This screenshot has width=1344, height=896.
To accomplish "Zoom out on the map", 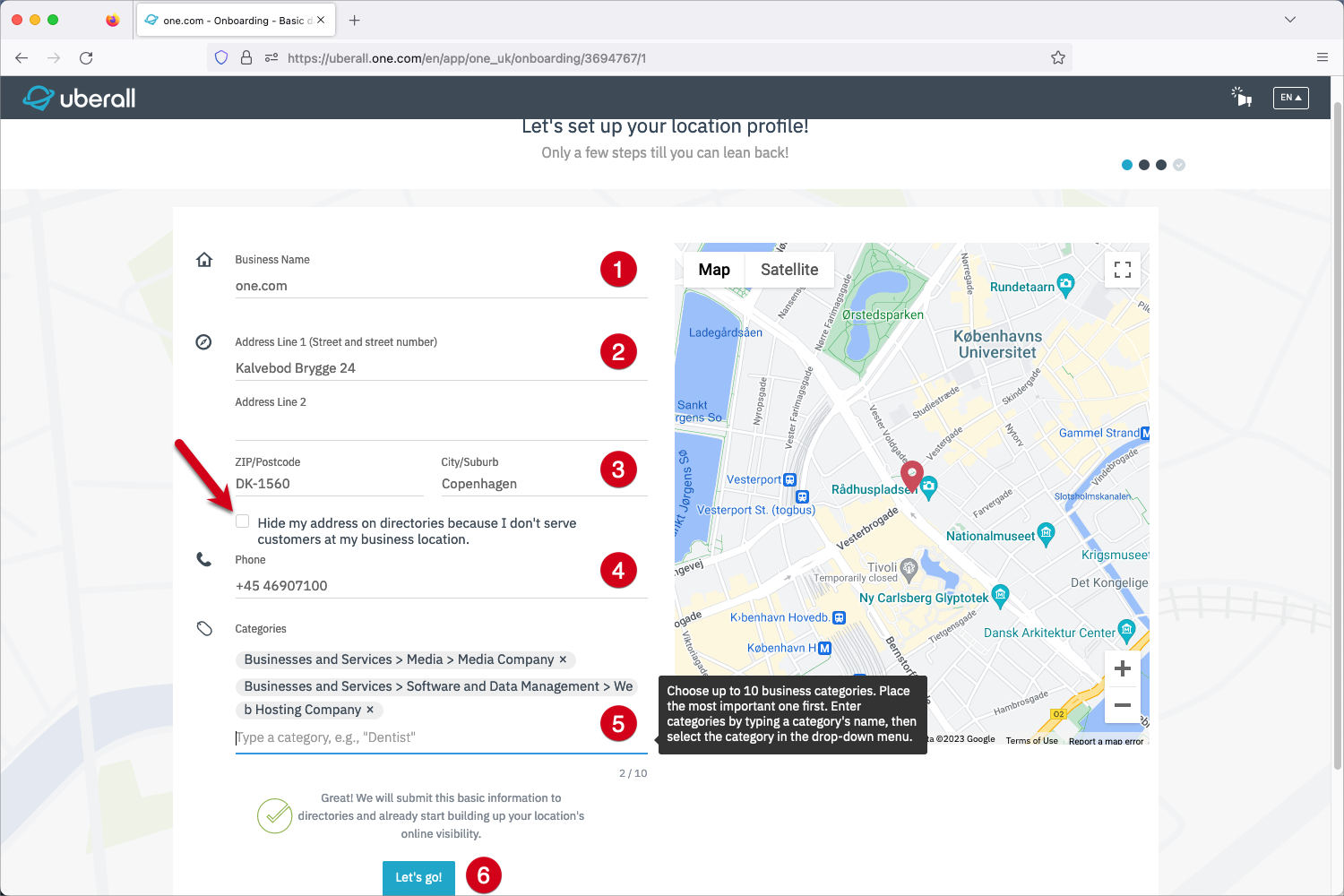I will point(1122,706).
